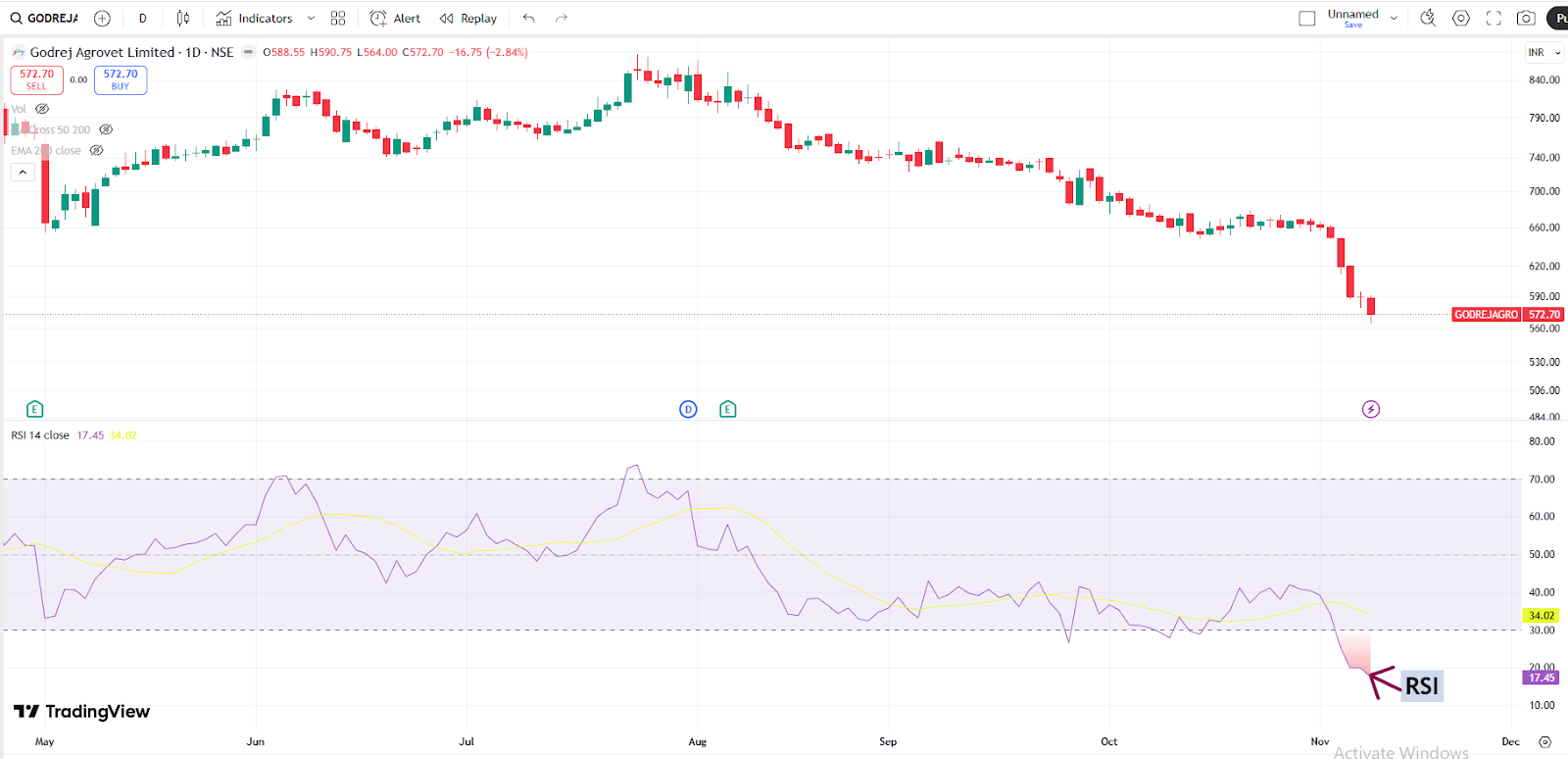This screenshot has width=1568, height=759.
Task: Expand the Indicators dropdown arrow
Action: pyautogui.click(x=312, y=18)
